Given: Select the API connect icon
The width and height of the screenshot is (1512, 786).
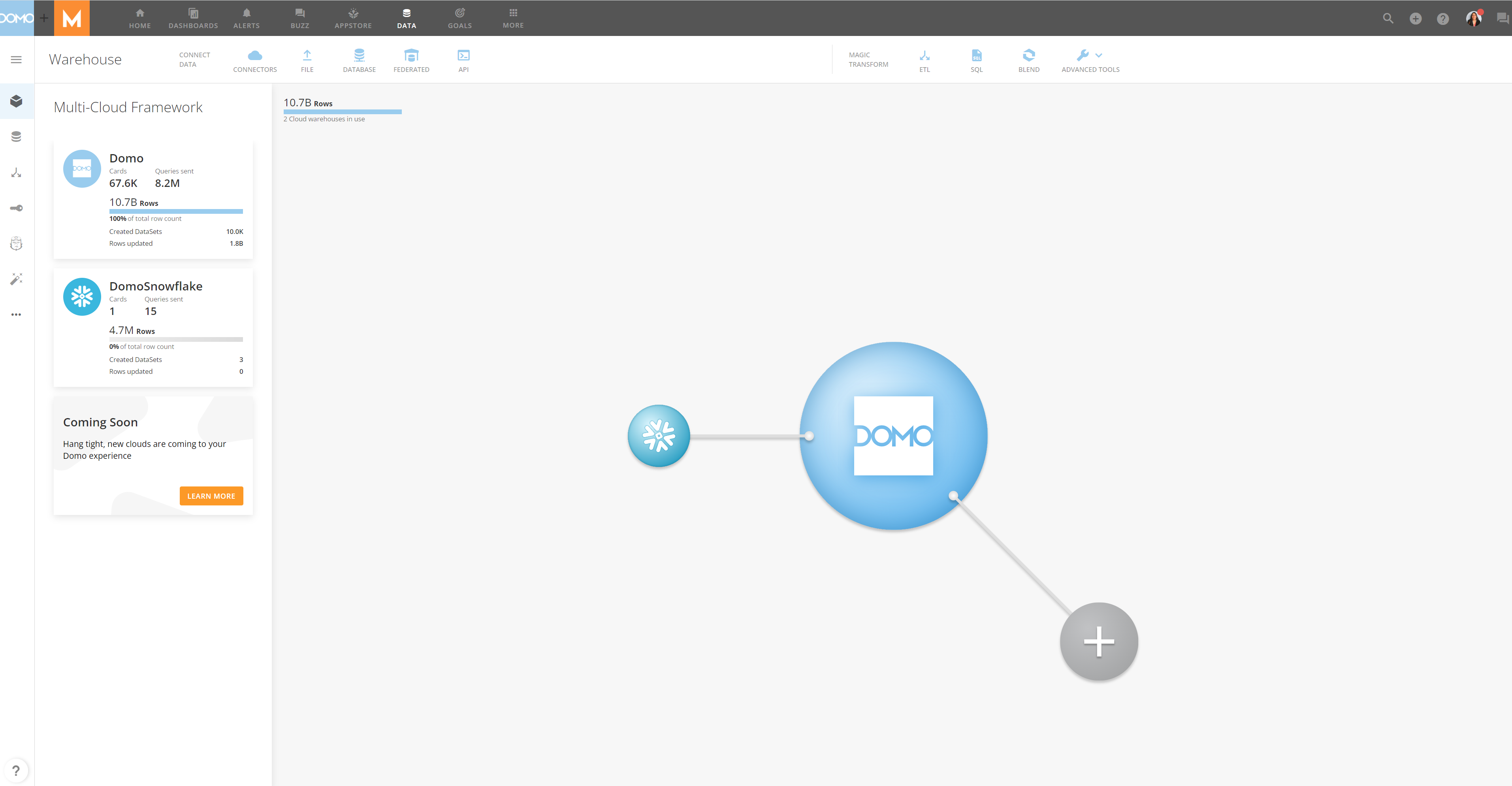Looking at the screenshot, I should 463,60.
